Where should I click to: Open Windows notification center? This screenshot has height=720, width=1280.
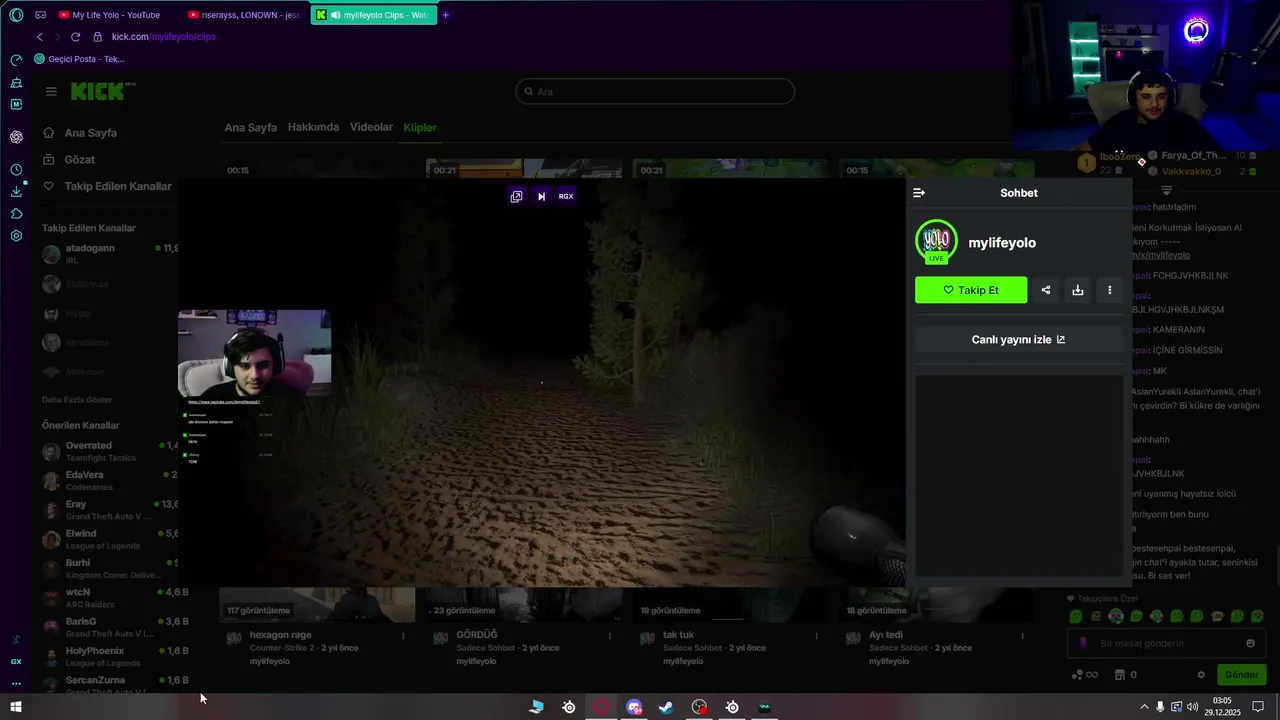1258,707
